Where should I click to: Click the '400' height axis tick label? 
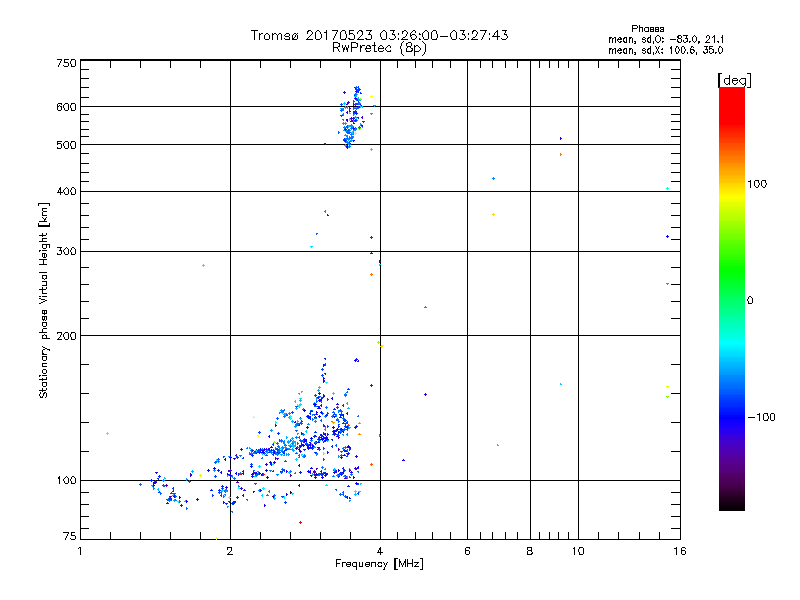coord(66,191)
